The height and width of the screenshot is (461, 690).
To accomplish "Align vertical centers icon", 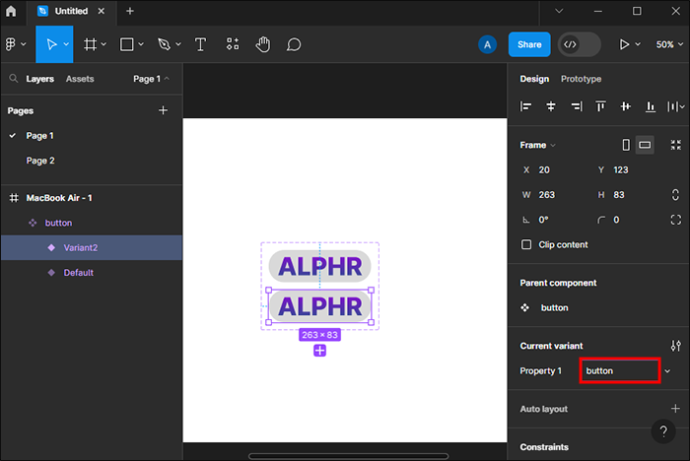I will pos(625,106).
